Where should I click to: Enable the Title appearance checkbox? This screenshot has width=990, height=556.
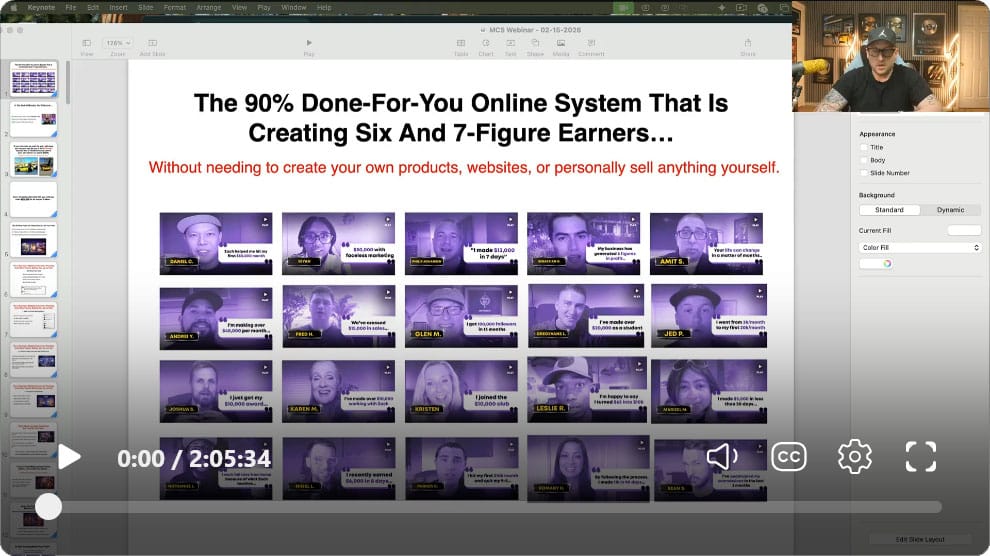864,147
